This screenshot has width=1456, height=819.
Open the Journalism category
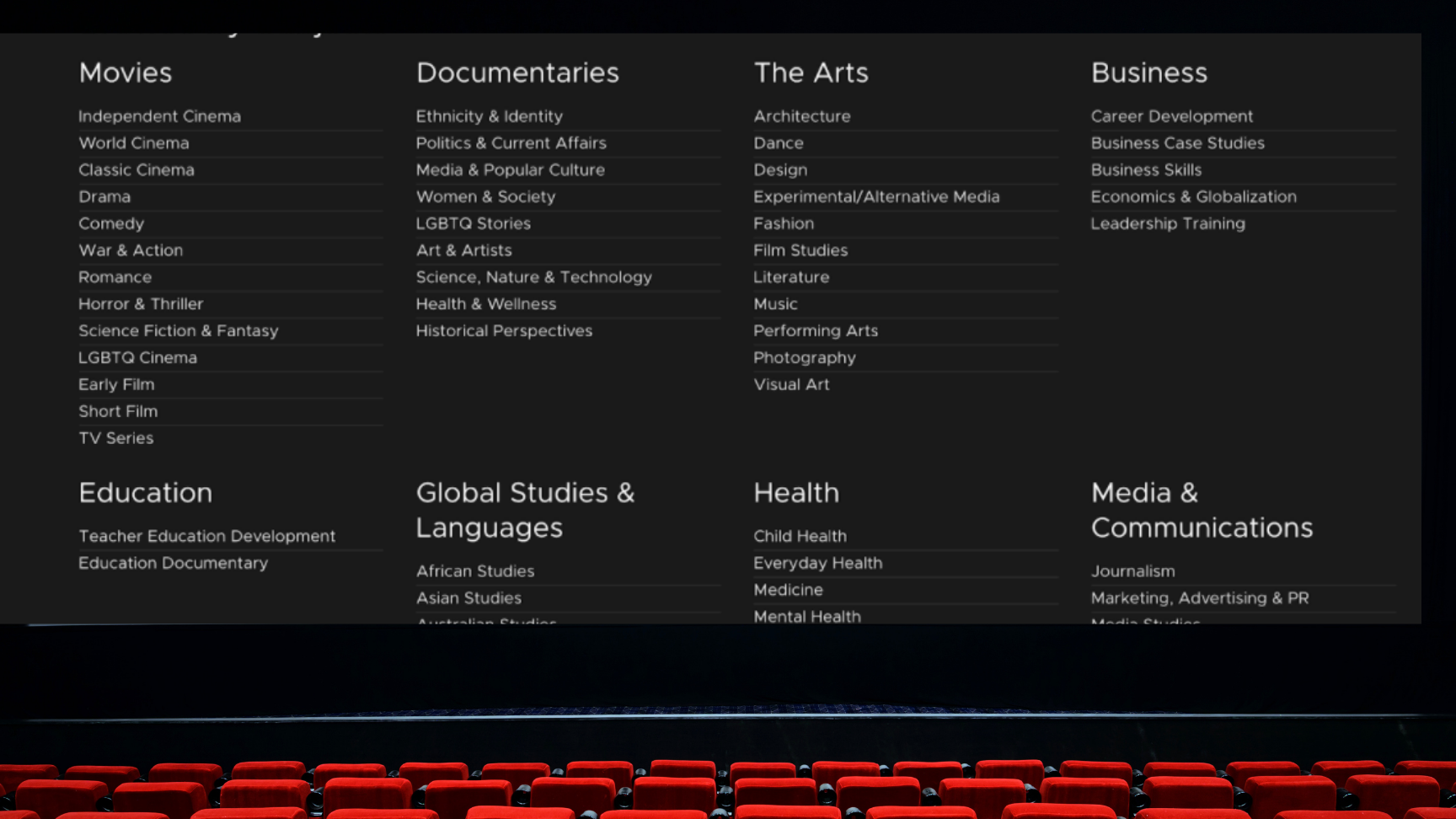tap(1132, 571)
